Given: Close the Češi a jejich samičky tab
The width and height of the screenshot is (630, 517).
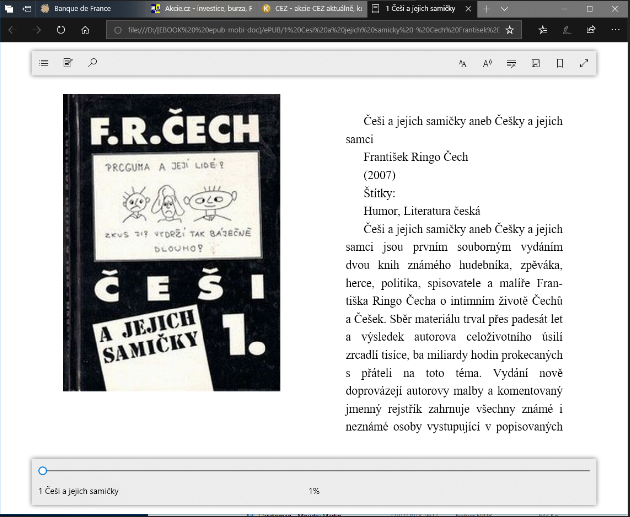Looking at the screenshot, I should (468, 8).
